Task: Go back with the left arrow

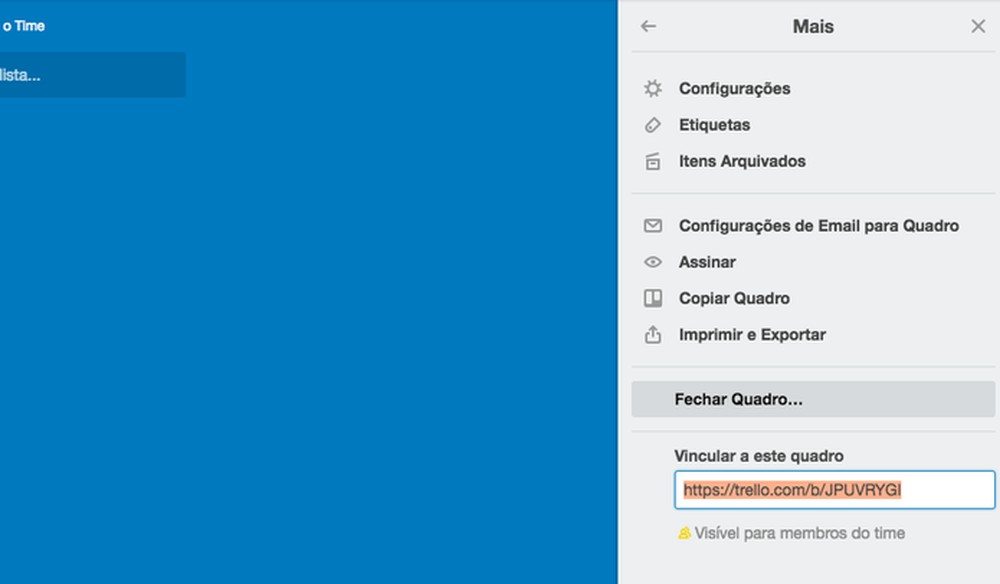Action: [x=648, y=27]
